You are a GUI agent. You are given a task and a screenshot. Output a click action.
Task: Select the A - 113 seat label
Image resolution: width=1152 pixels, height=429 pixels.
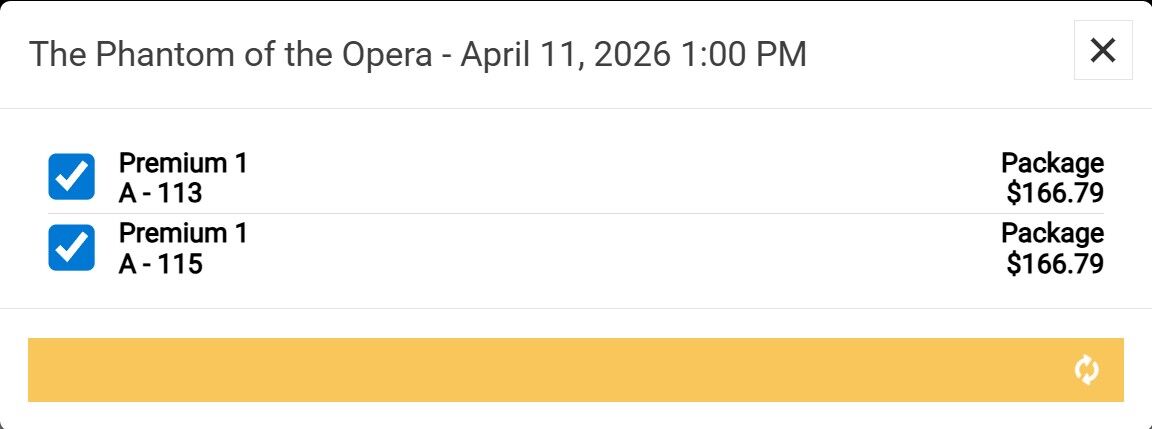click(x=160, y=193)
